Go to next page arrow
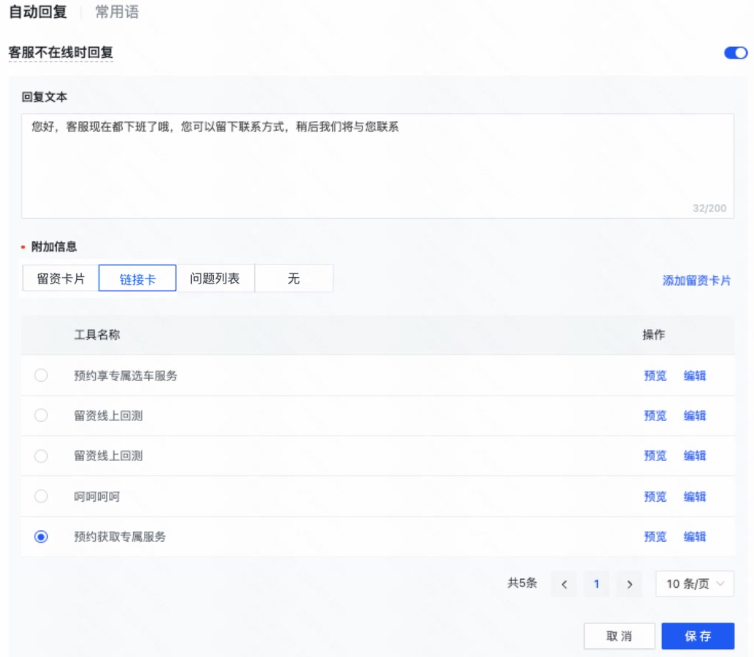The image size is (754, 657). coord(629,584)
